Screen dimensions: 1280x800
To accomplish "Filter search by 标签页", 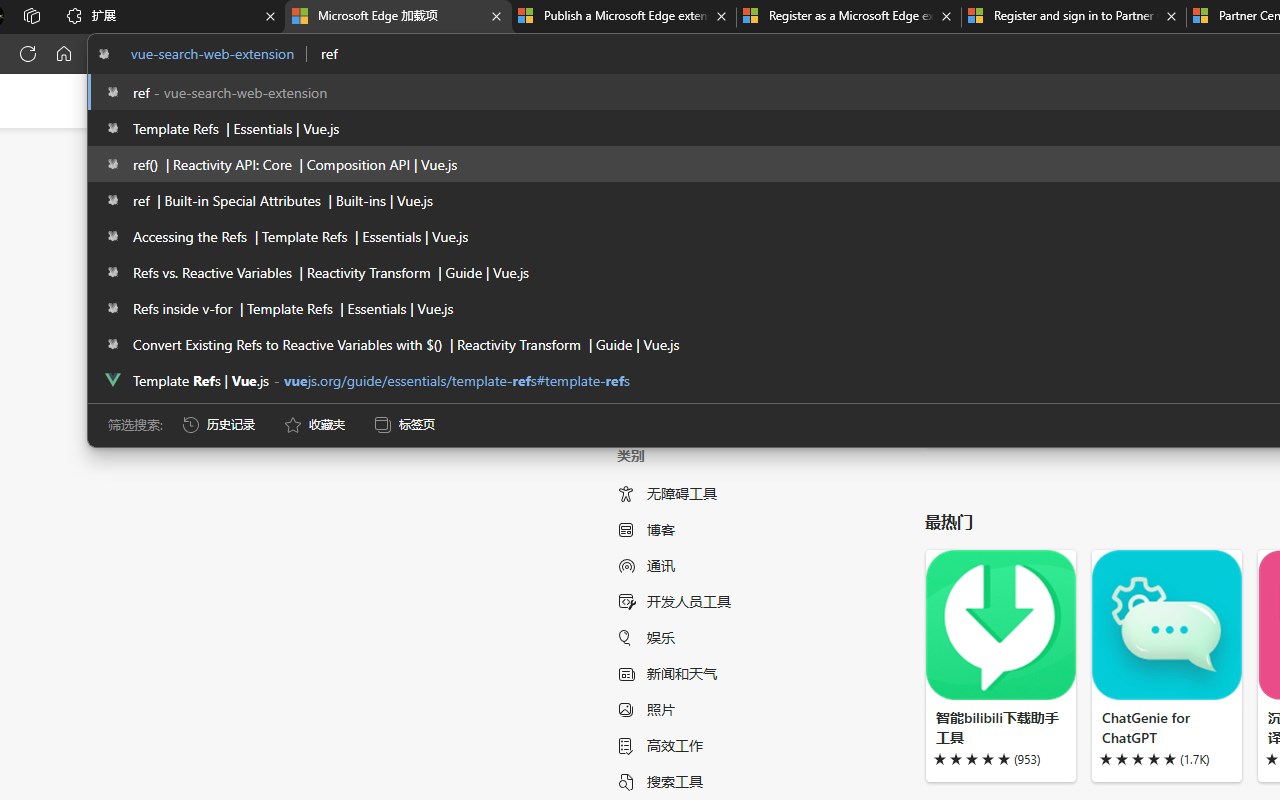I will tap(405, 425).
